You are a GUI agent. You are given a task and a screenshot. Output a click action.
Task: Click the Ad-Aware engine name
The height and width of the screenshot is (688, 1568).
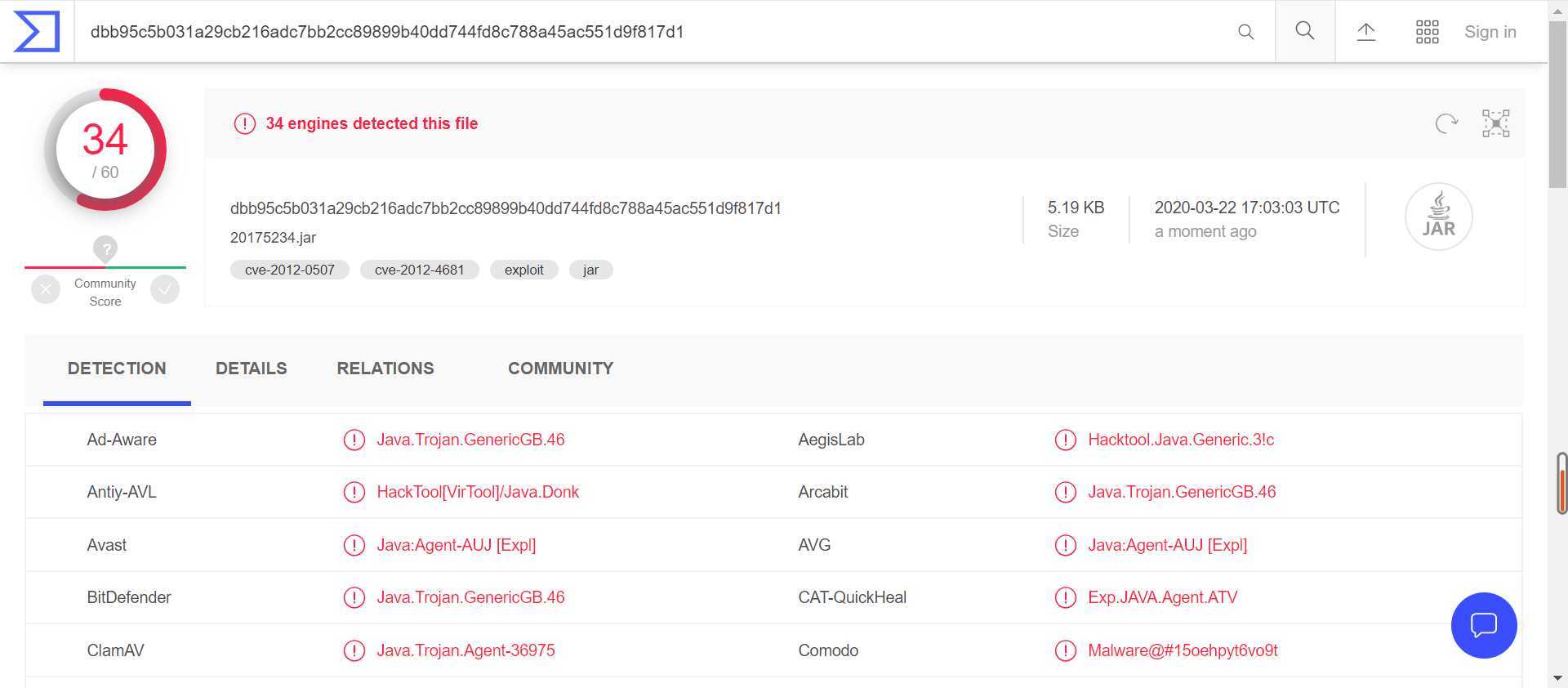tap(122, 440)
